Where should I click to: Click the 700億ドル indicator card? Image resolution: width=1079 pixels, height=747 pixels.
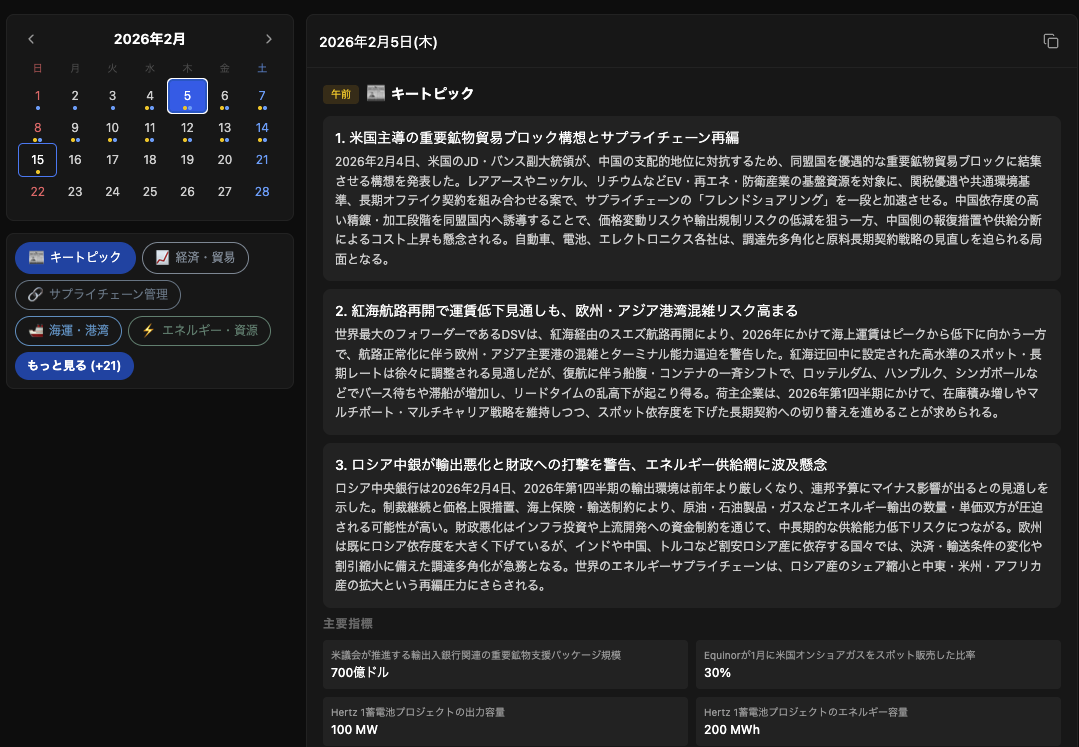pos(505,664)
